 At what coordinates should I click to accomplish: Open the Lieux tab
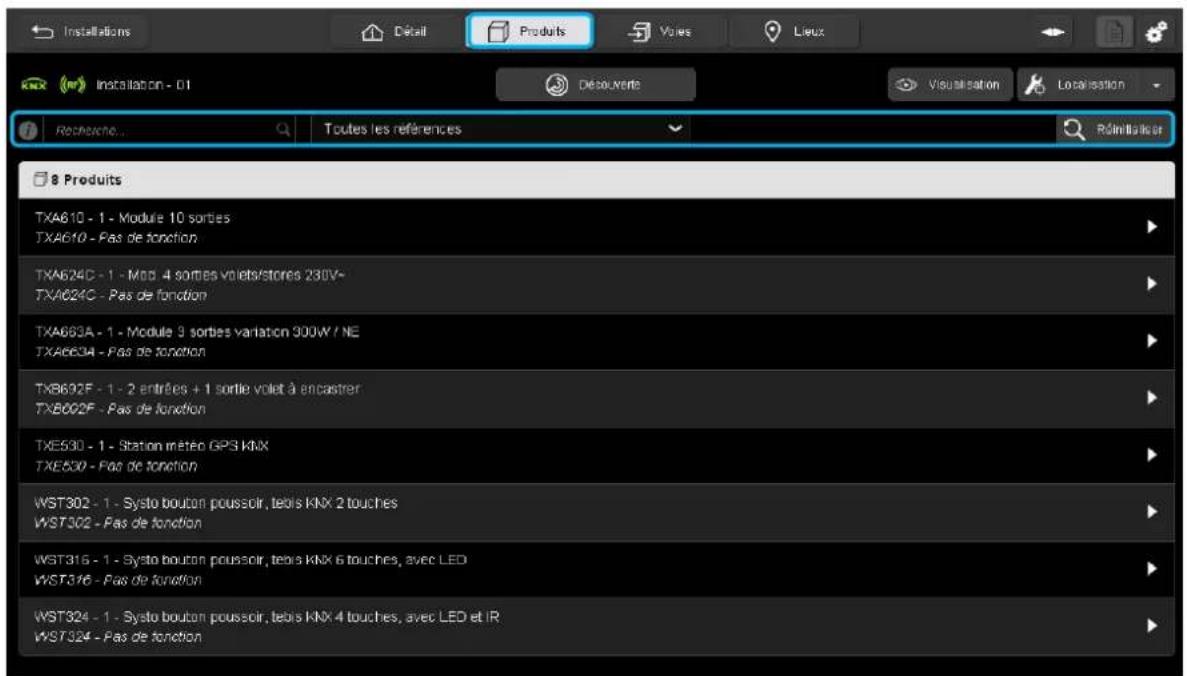tap(794, 32)
